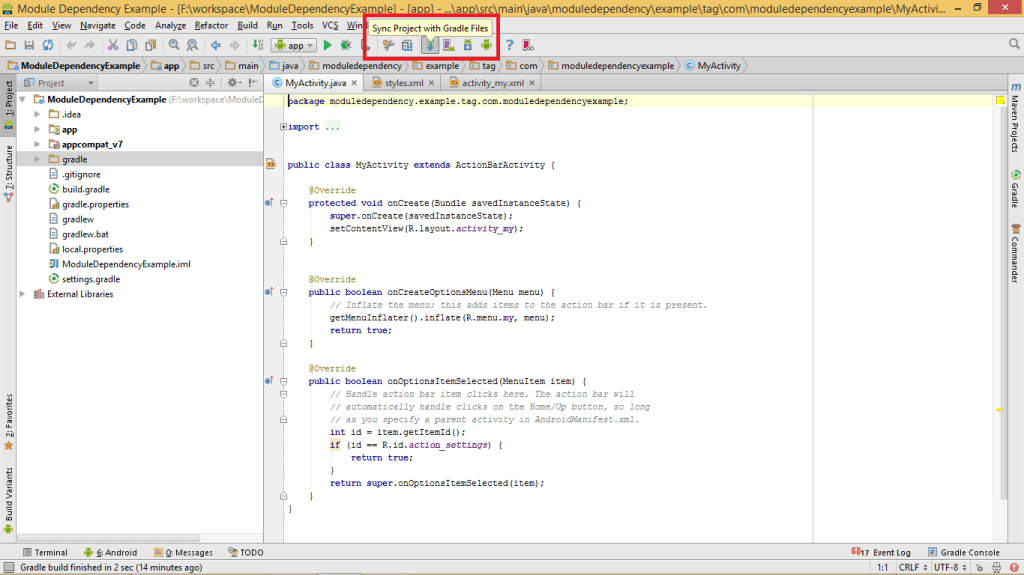Click the Collapse All icon in Project panel
The width and height of the screenshot is (1024, 575).
click(210, 83)
